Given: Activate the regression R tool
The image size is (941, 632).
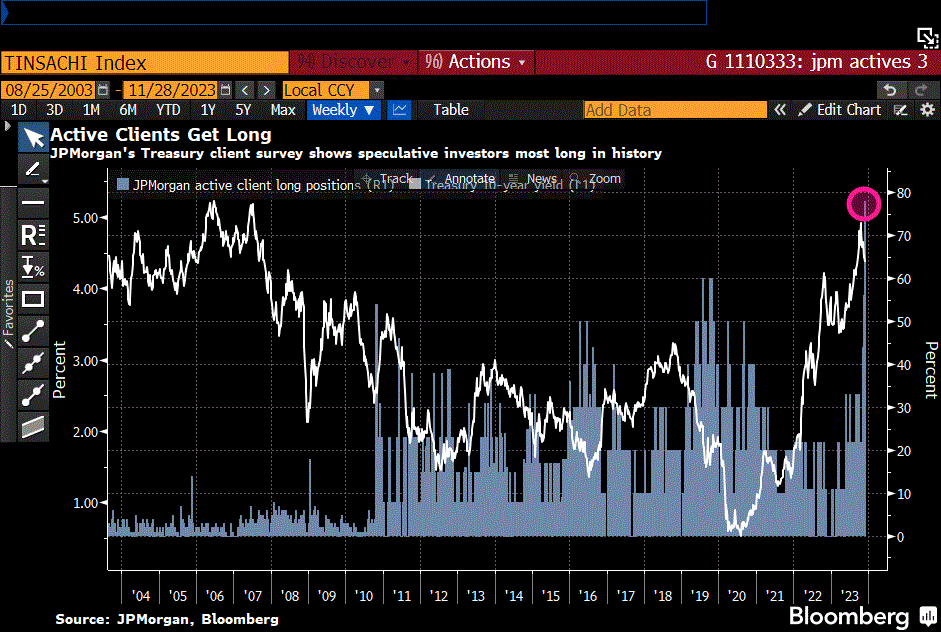Looking at the screenshot, I should [x=33, y=235].
